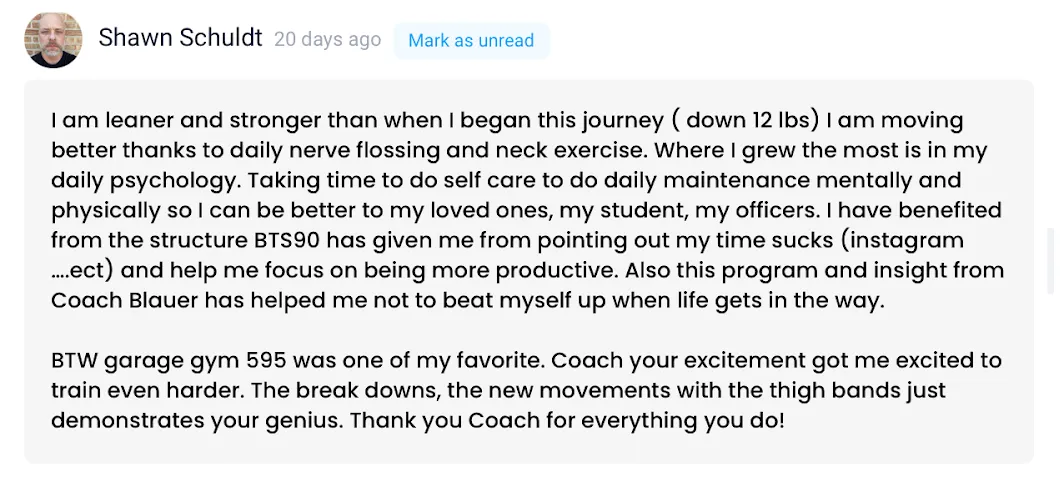1064x482 pixels.
Task: Open the Shawn Schuldt name link
Action: (180, 38)
